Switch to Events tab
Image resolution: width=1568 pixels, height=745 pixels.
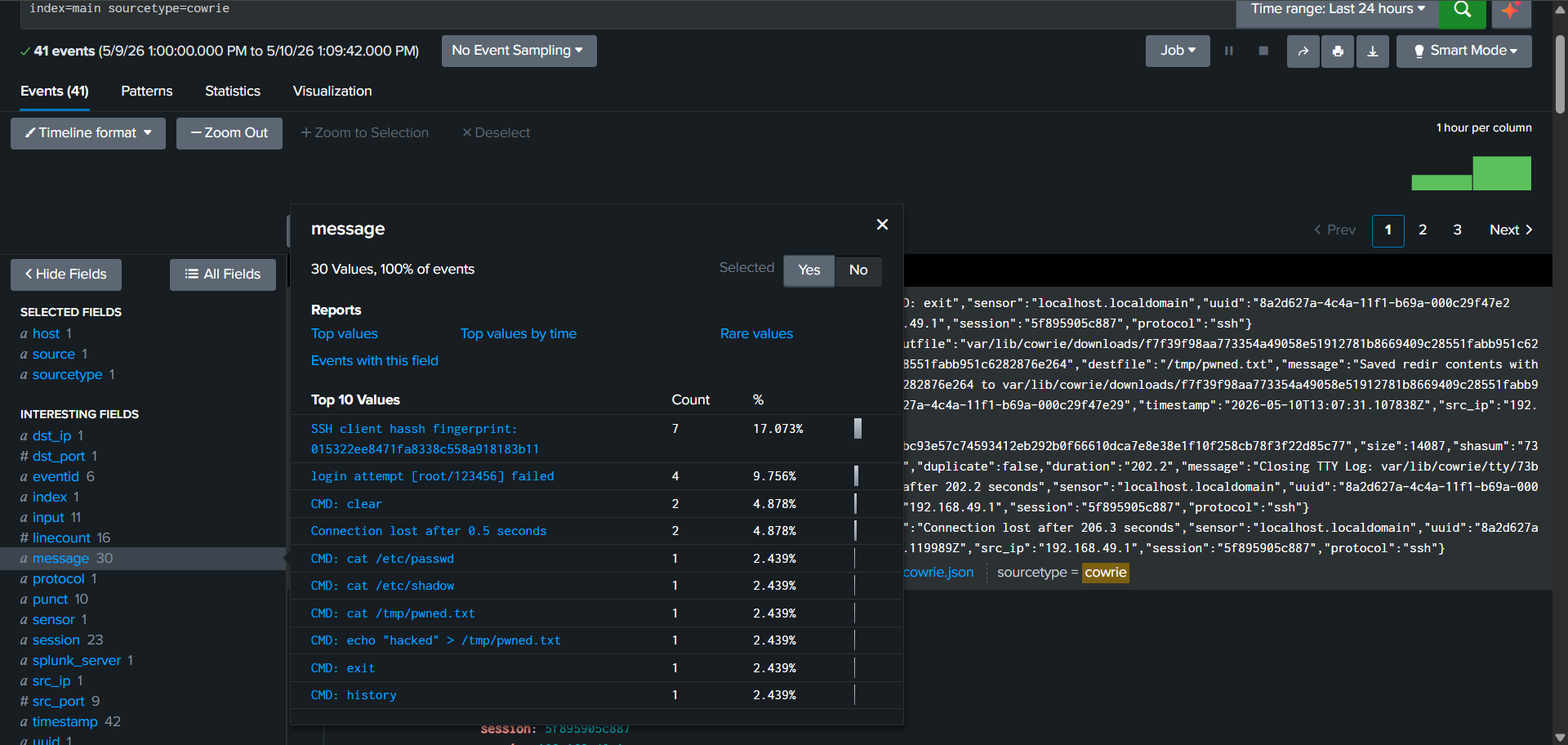click(x=55, y=91)
